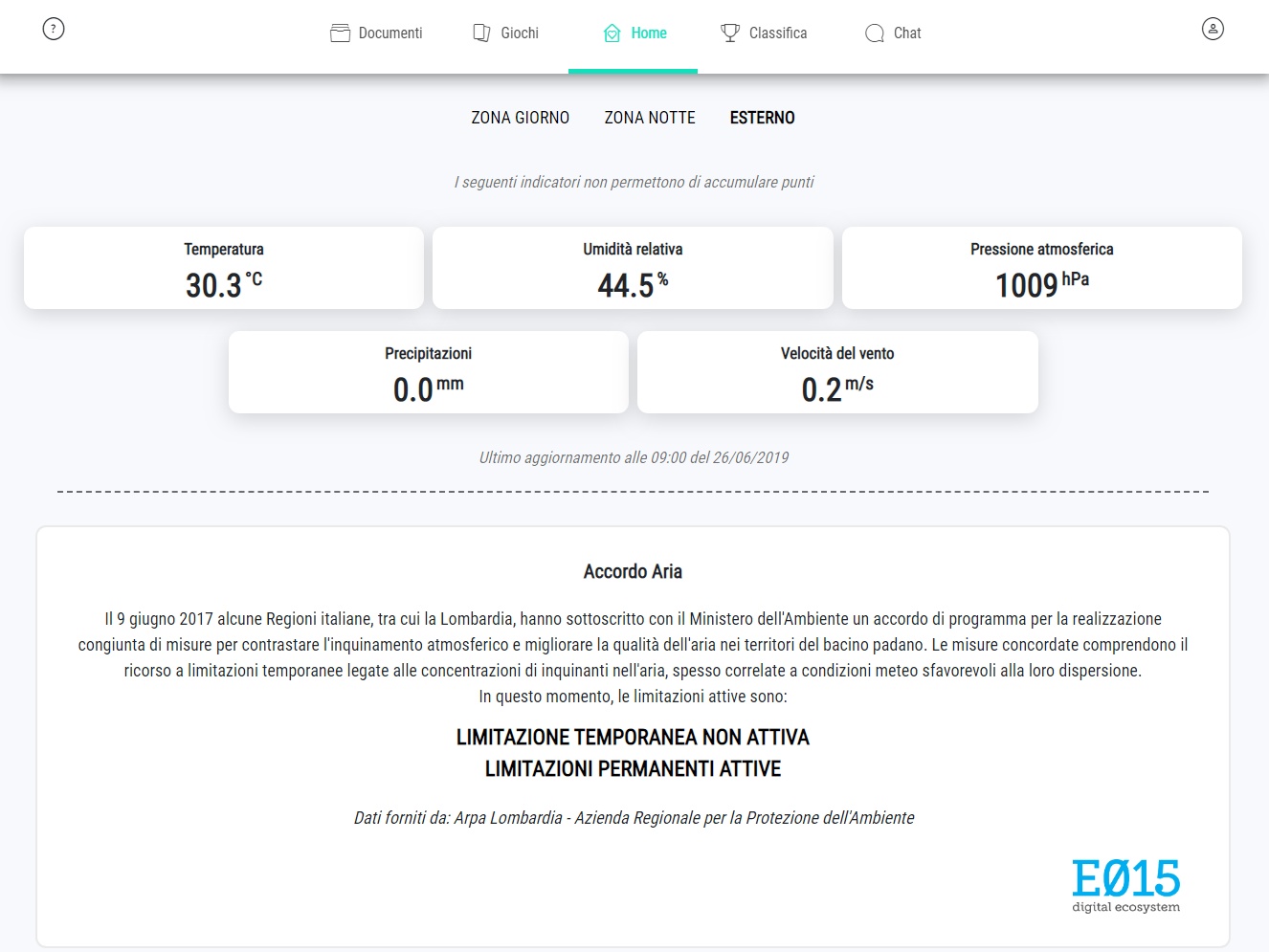Click the Temperatura indicator card
The image size is (1269, 952).
(224, 268)
